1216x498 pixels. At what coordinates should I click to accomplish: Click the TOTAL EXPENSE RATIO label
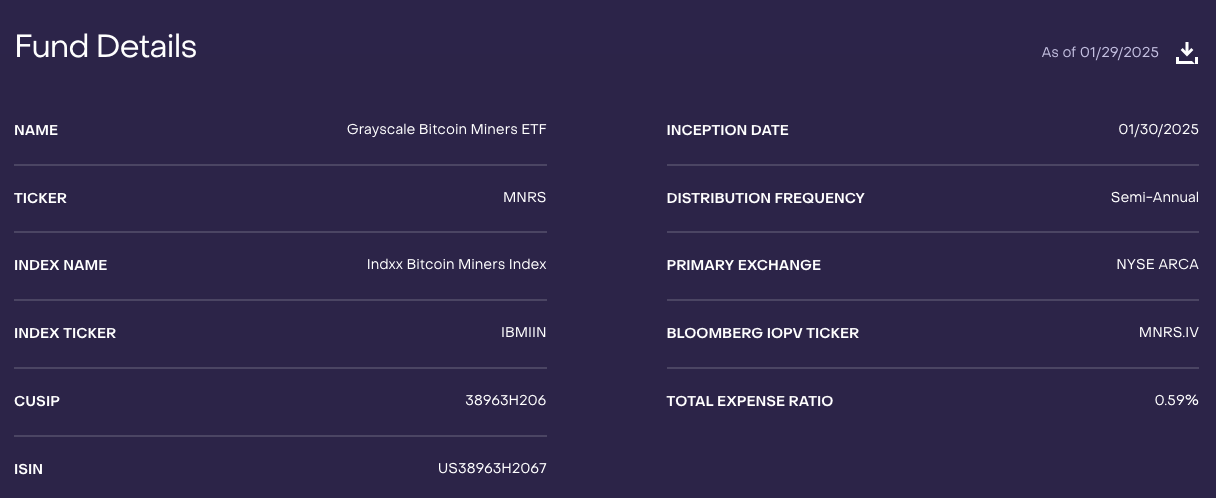[749, 401]
